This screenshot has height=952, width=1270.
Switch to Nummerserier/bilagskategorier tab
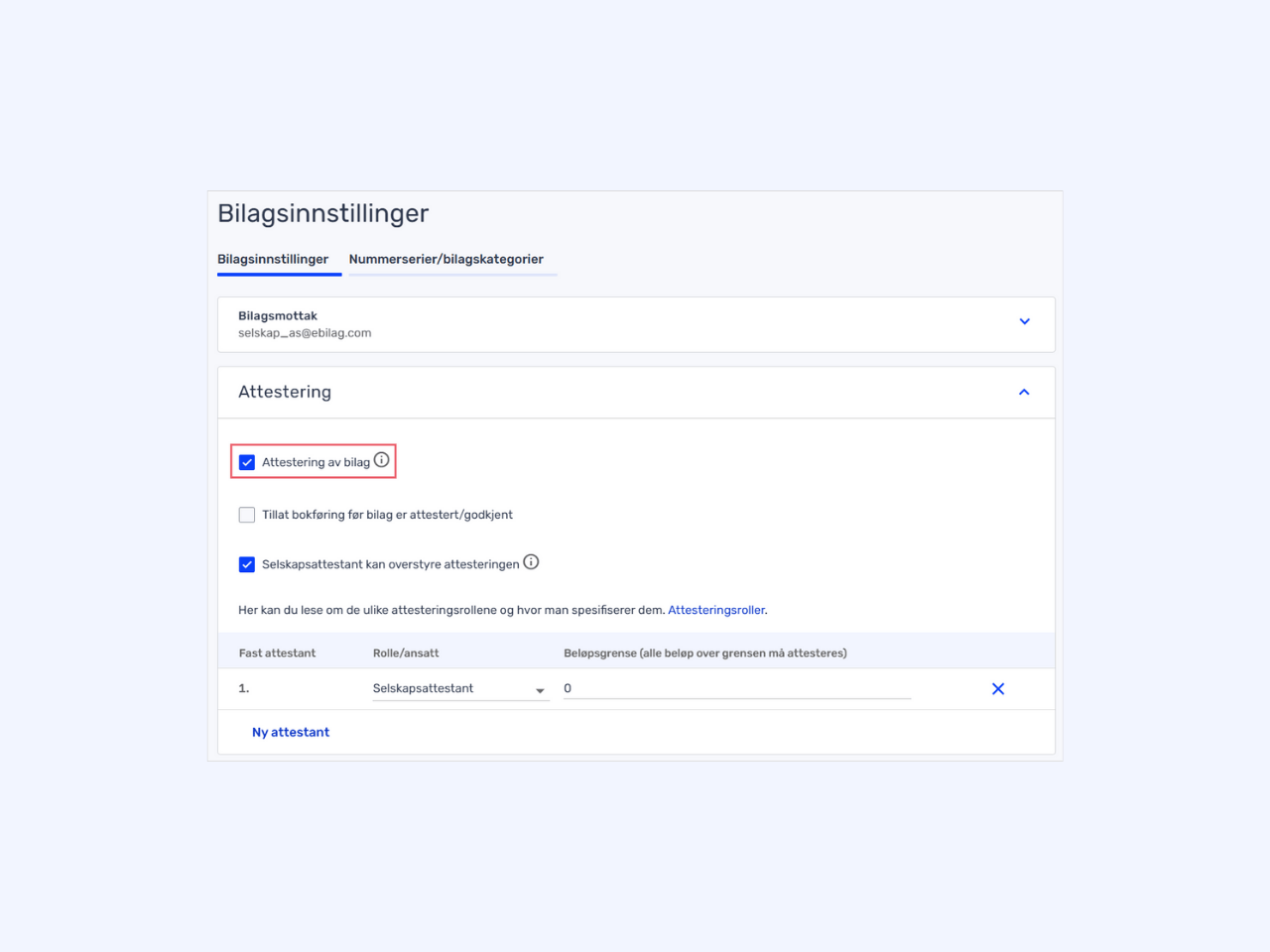click(x=446, y=260)
